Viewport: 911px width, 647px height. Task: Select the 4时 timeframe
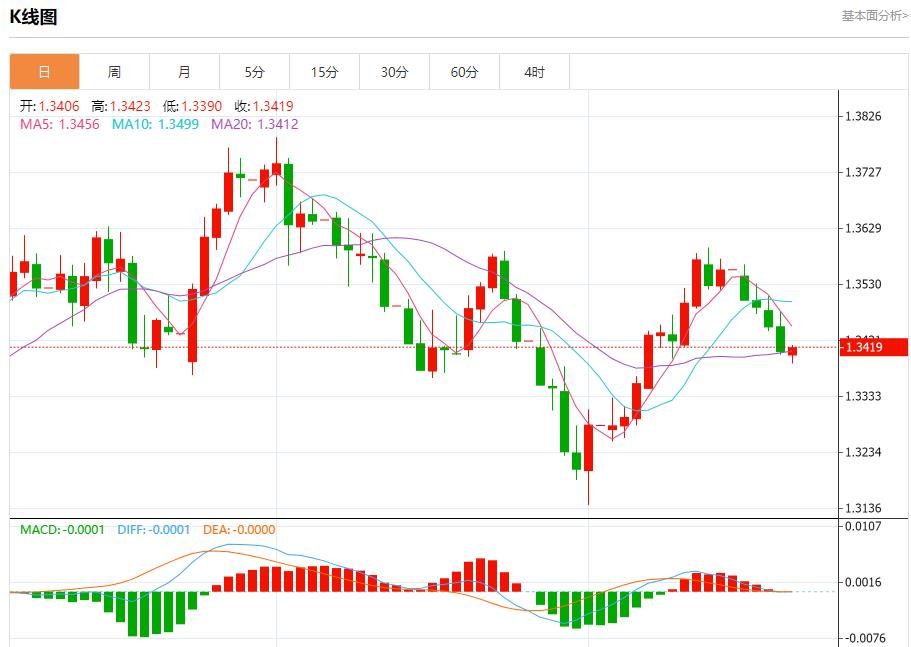tap(535, 71)
